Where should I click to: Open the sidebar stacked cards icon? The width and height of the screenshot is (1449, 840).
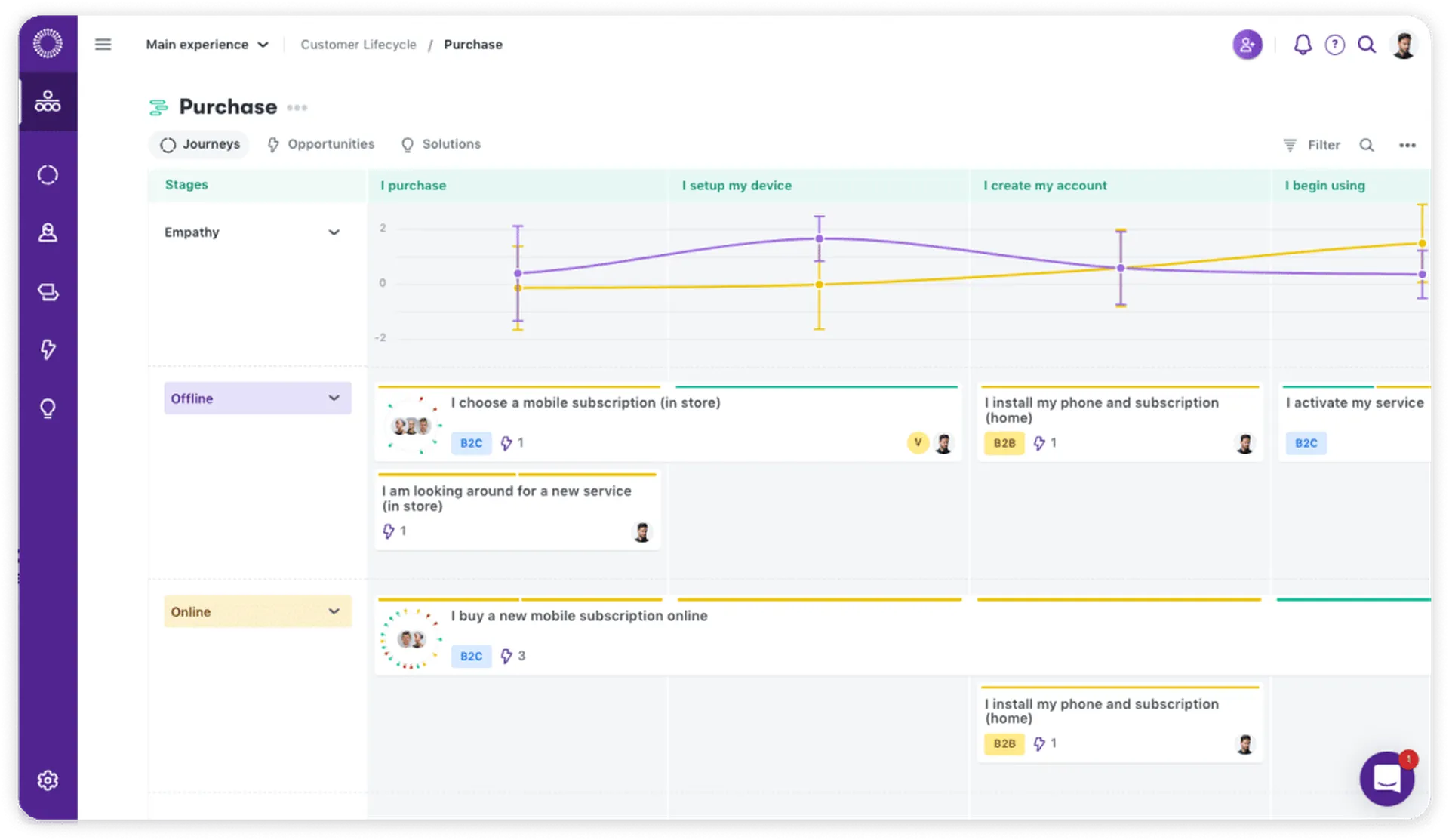coord(48,291)
